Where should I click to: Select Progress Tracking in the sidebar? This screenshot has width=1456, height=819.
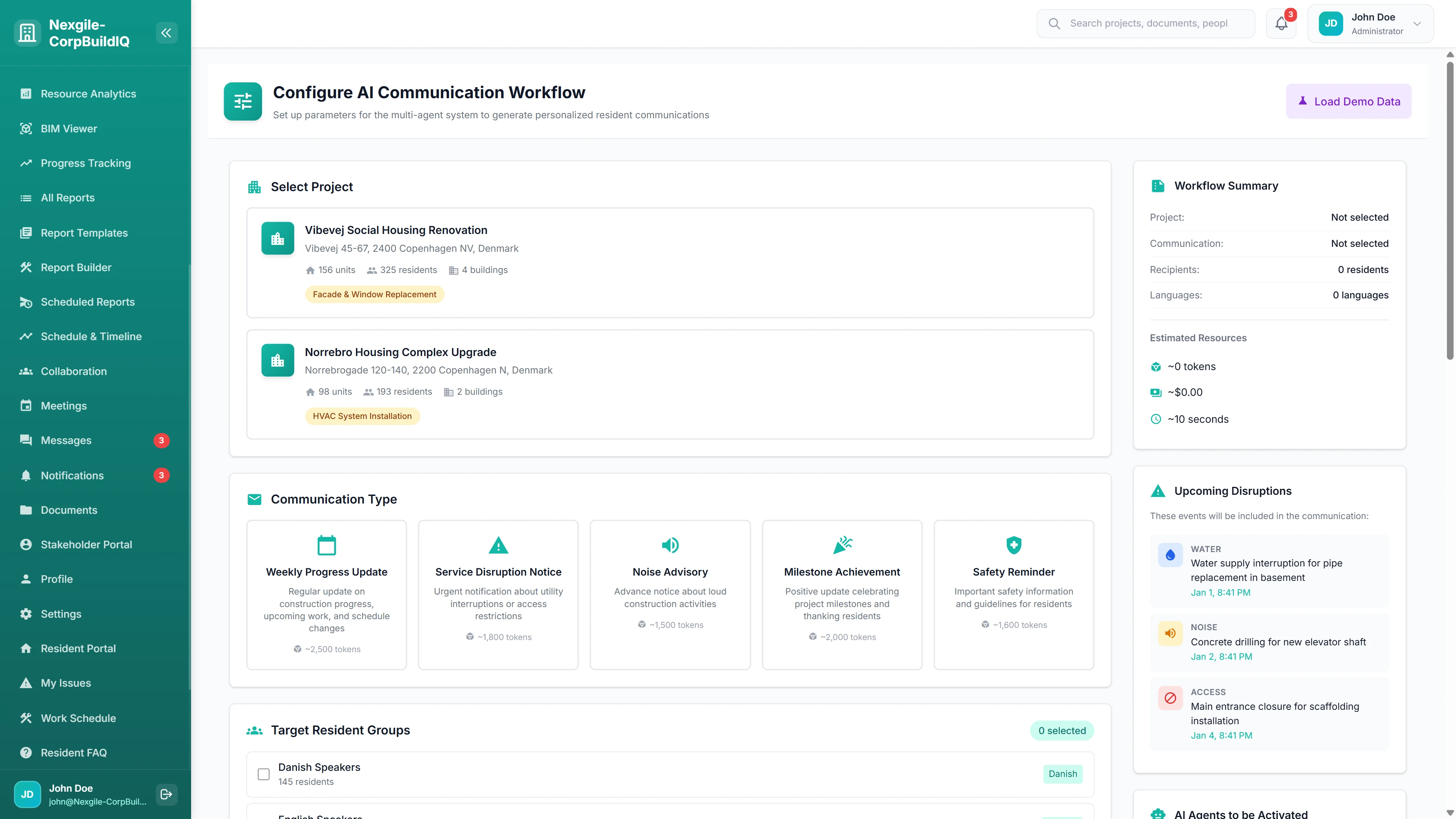pos(85,163)
